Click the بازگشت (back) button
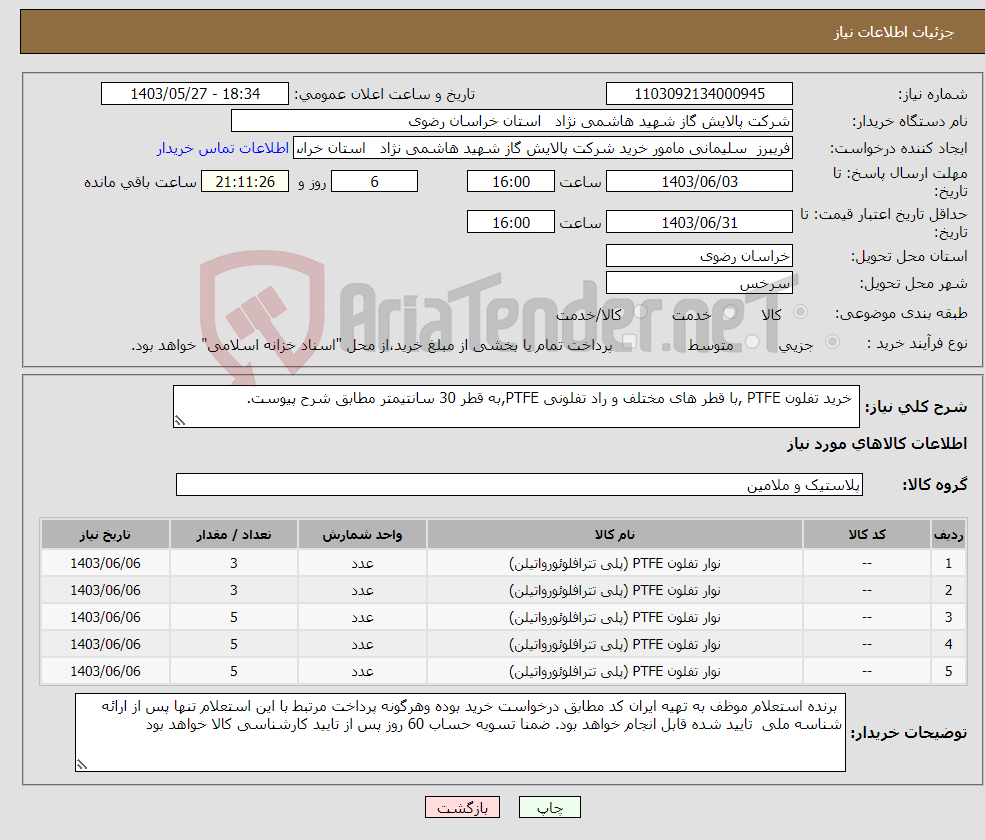The image size is (985, 840). pos(462,807)
